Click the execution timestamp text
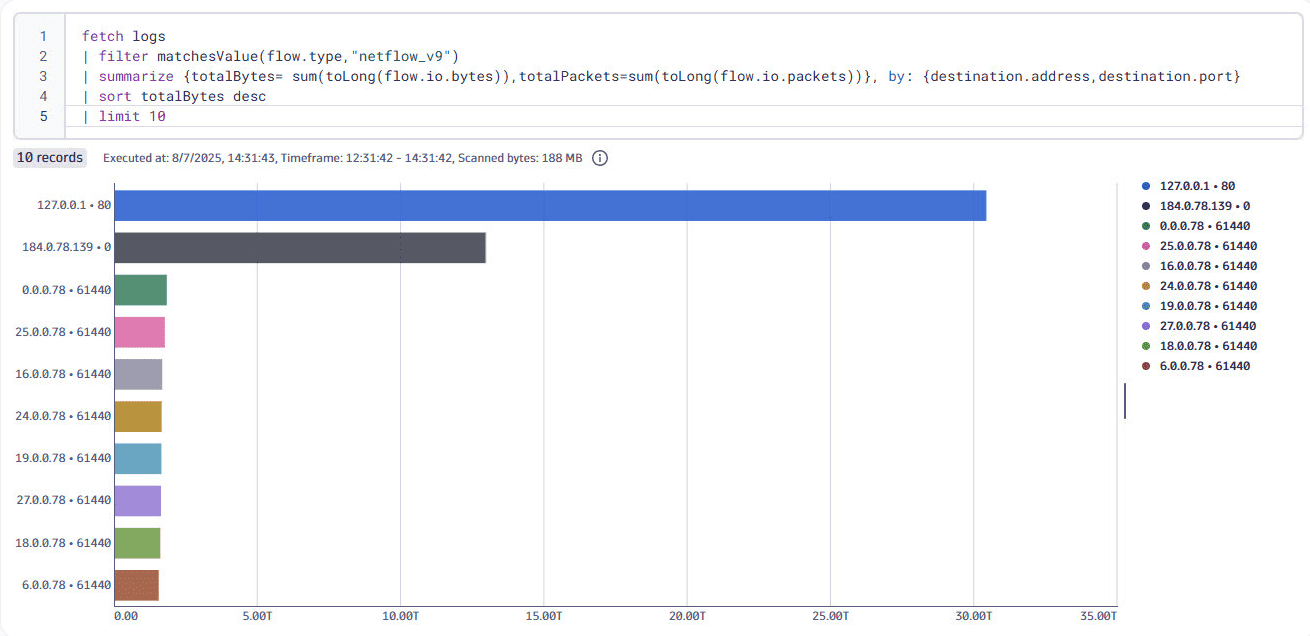The image size is (1310, 636). click(x=300, y=157)
